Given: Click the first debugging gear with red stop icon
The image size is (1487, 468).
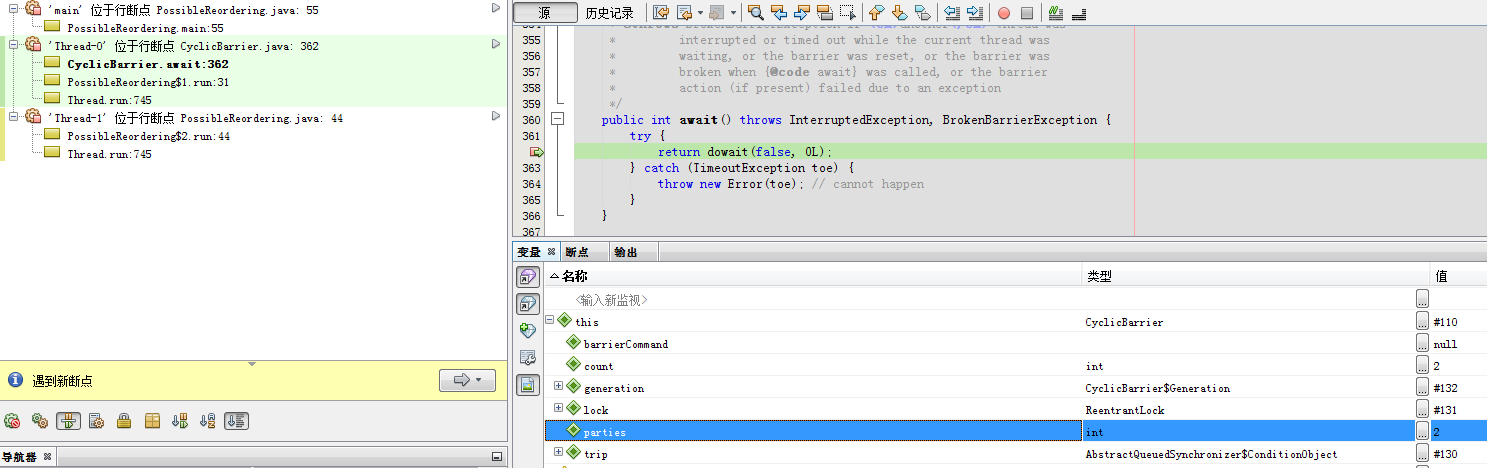Looking at the screenshot, I should 12,421.
